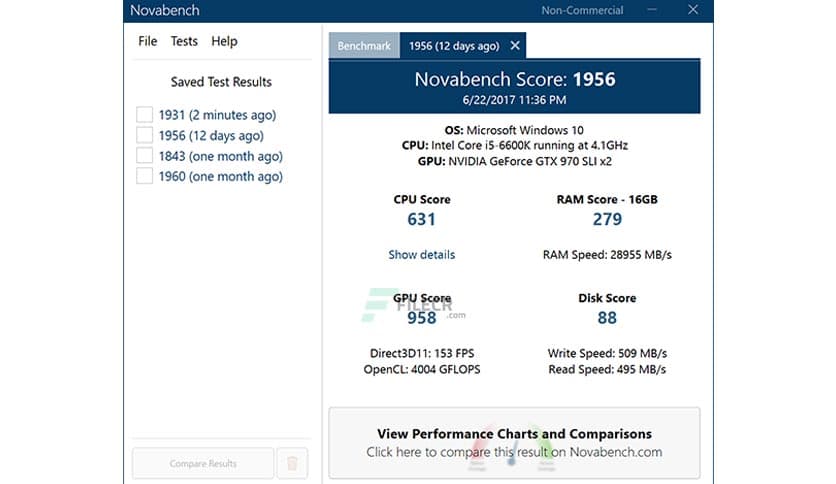Image resolution: width=836 pixels, height=484 pixels.
Task: Minimize the Novabench window
Action: point(652,10)
